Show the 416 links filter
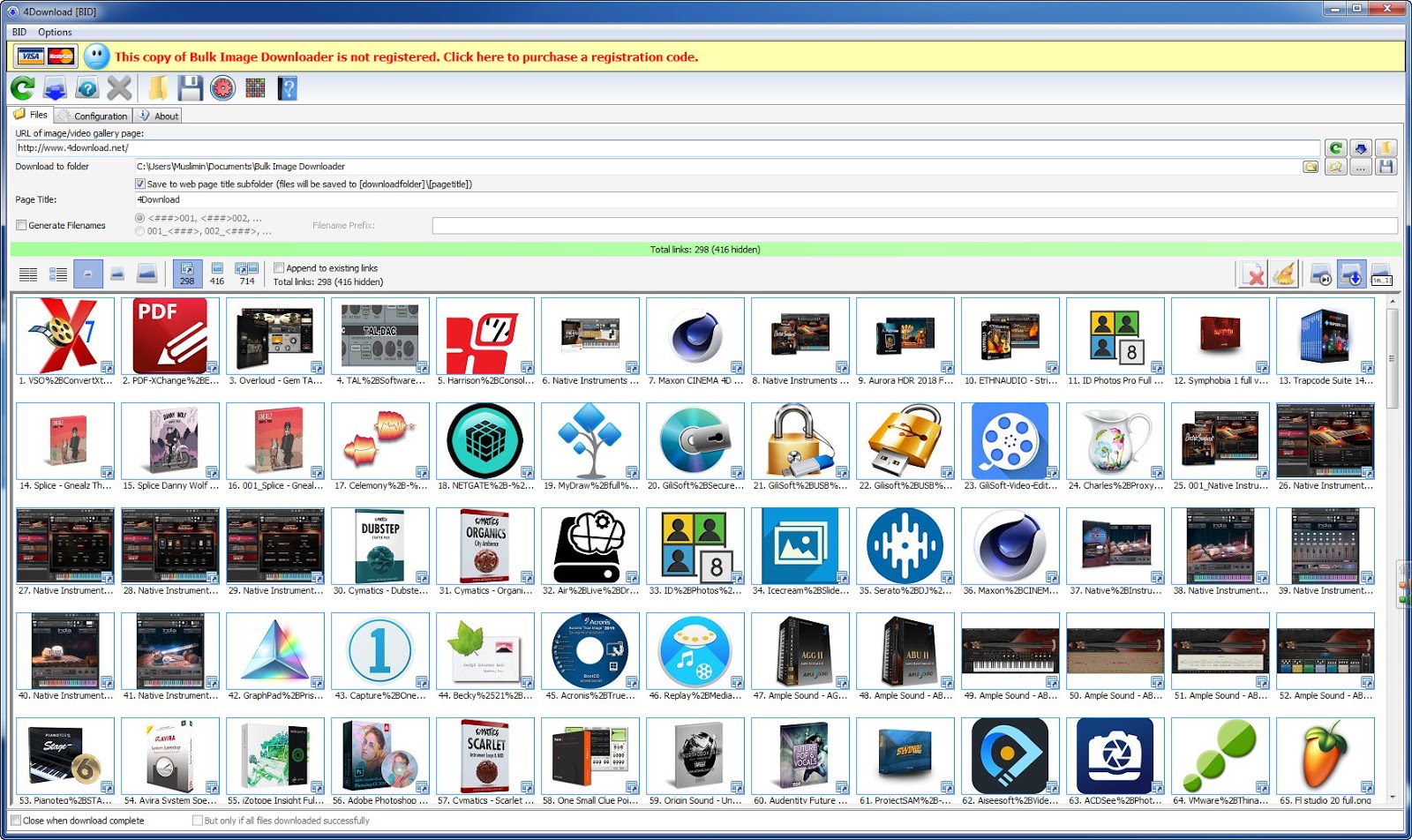This screenshot has width=1412, height=840. click(217, 274)
